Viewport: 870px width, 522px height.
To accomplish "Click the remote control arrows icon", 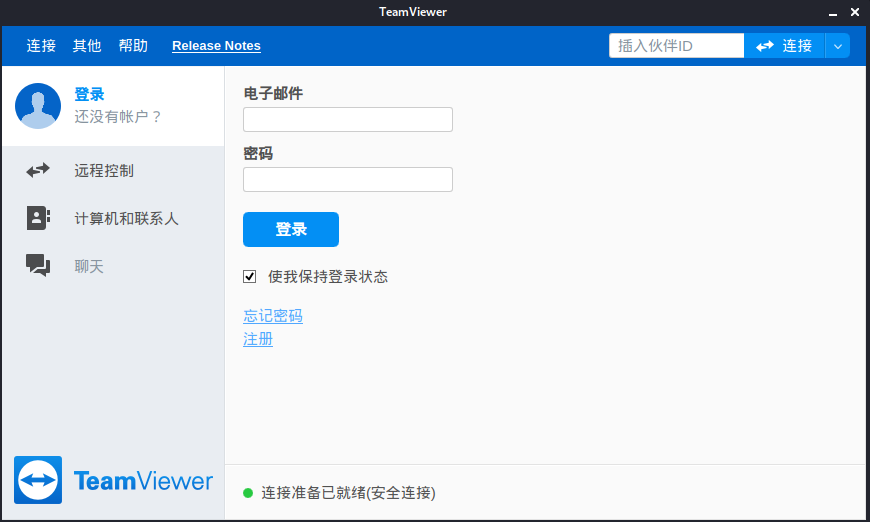I will 38,170.
